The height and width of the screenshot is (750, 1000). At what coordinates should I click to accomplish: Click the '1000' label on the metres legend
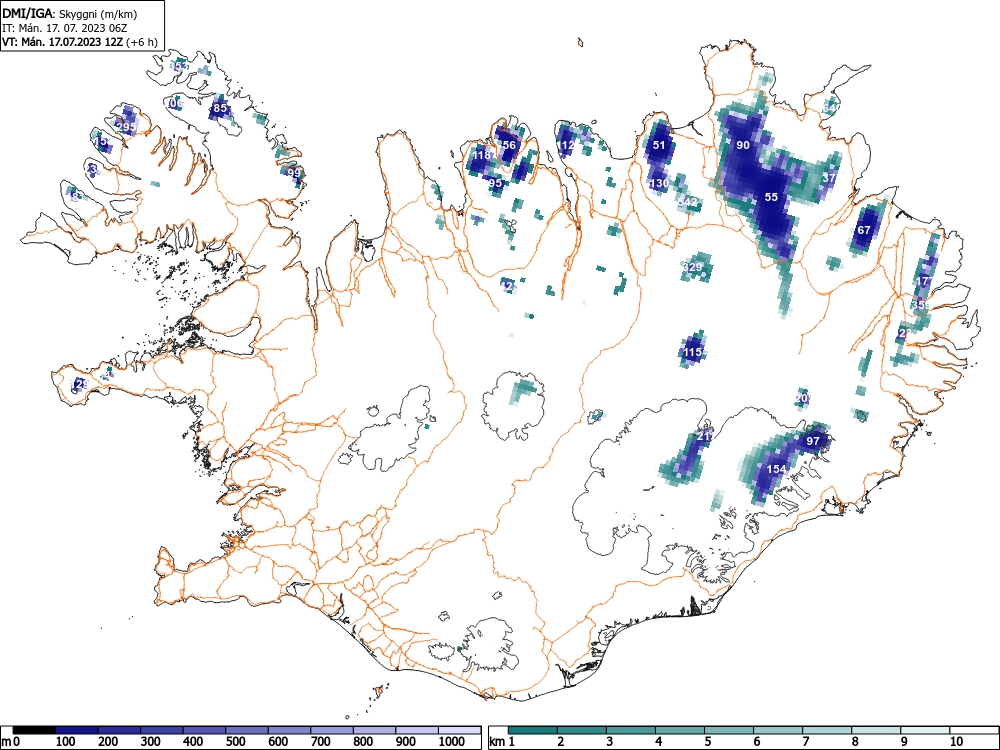click(452, 742)
